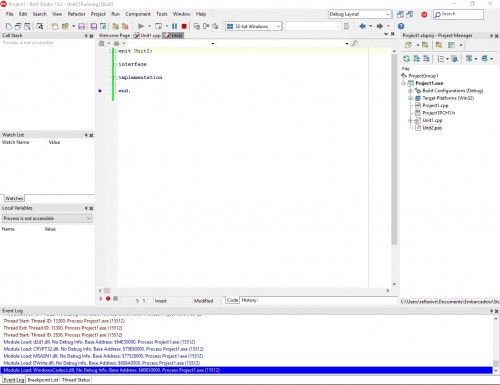Open the Refactor menu
This screenshot has height=385, width=500.
pos(76,14)
